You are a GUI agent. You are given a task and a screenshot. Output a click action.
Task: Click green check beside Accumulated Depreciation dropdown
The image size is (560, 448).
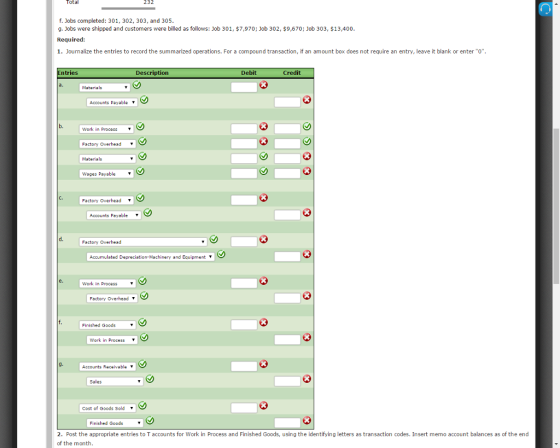tap(221, 254)
